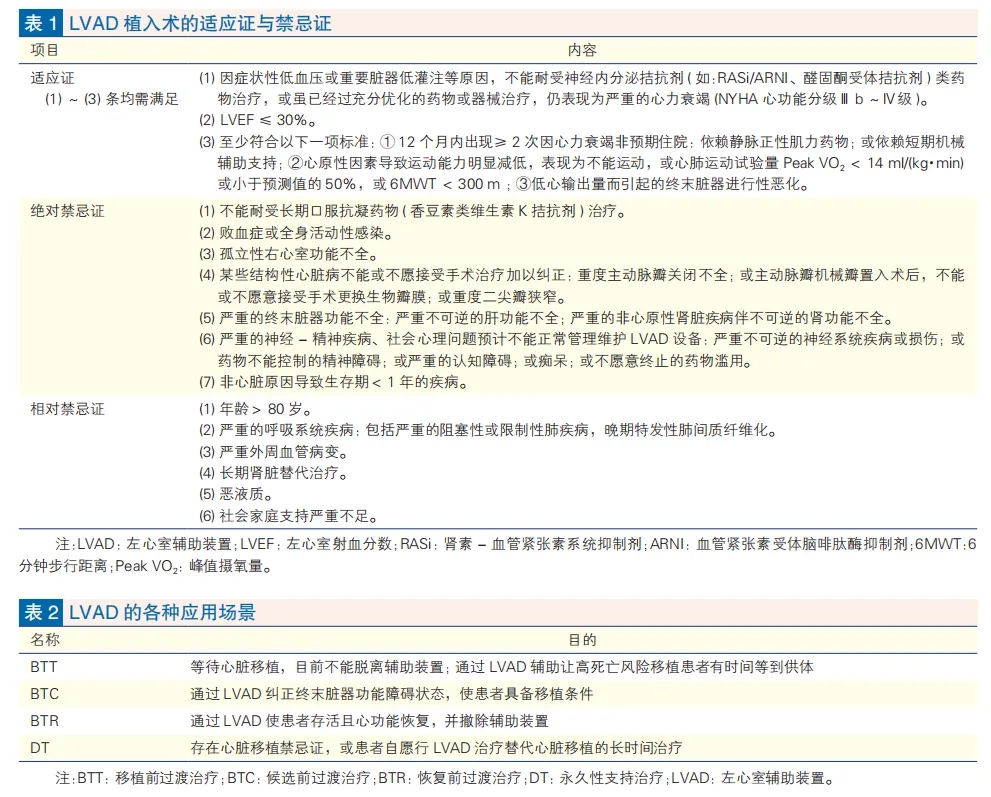The image size is (991, 797).
Task: Click the 'DT' row name in Table 2
Action: click(x=40, y=747)
